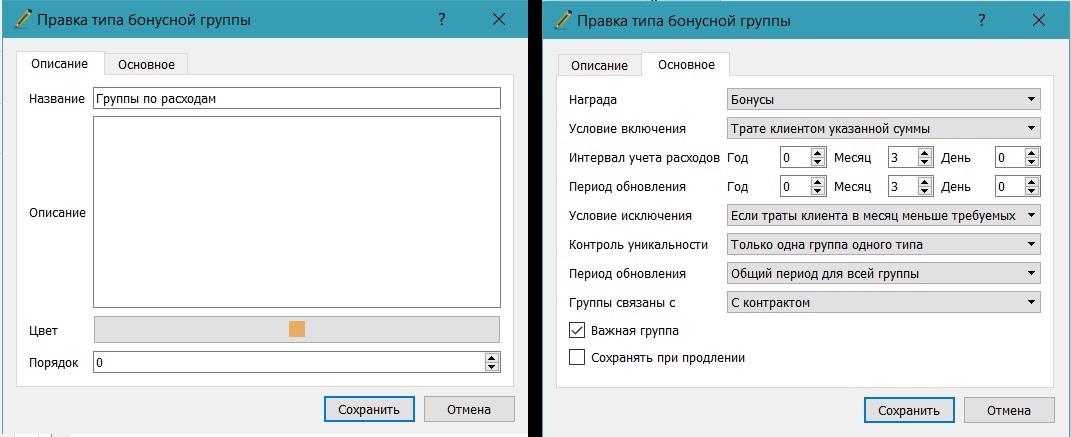Click the Цвет label text

click(x=44, y=330)
